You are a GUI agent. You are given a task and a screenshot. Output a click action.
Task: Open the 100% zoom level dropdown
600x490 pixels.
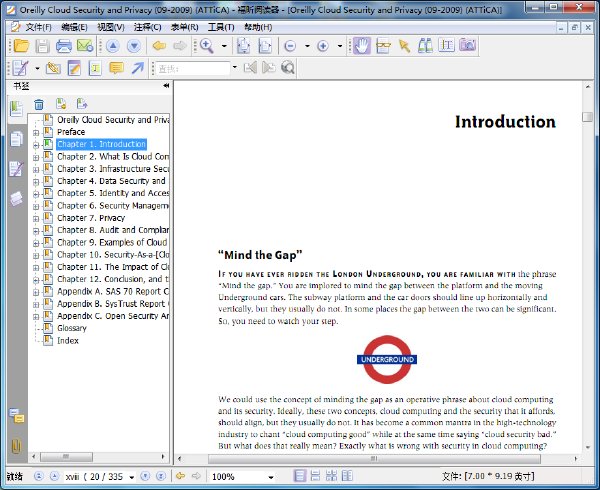[271, 477]
